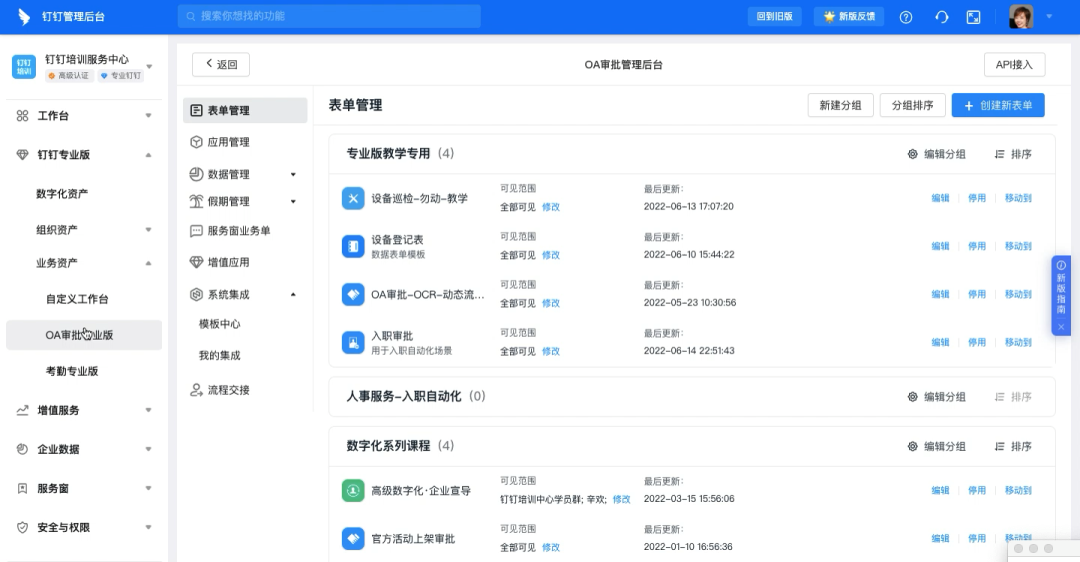Viewport: 1080px width, 562px height.
Task: Click 编辑分组 for 专业版教学专用 group
Action: click(936, 154)
